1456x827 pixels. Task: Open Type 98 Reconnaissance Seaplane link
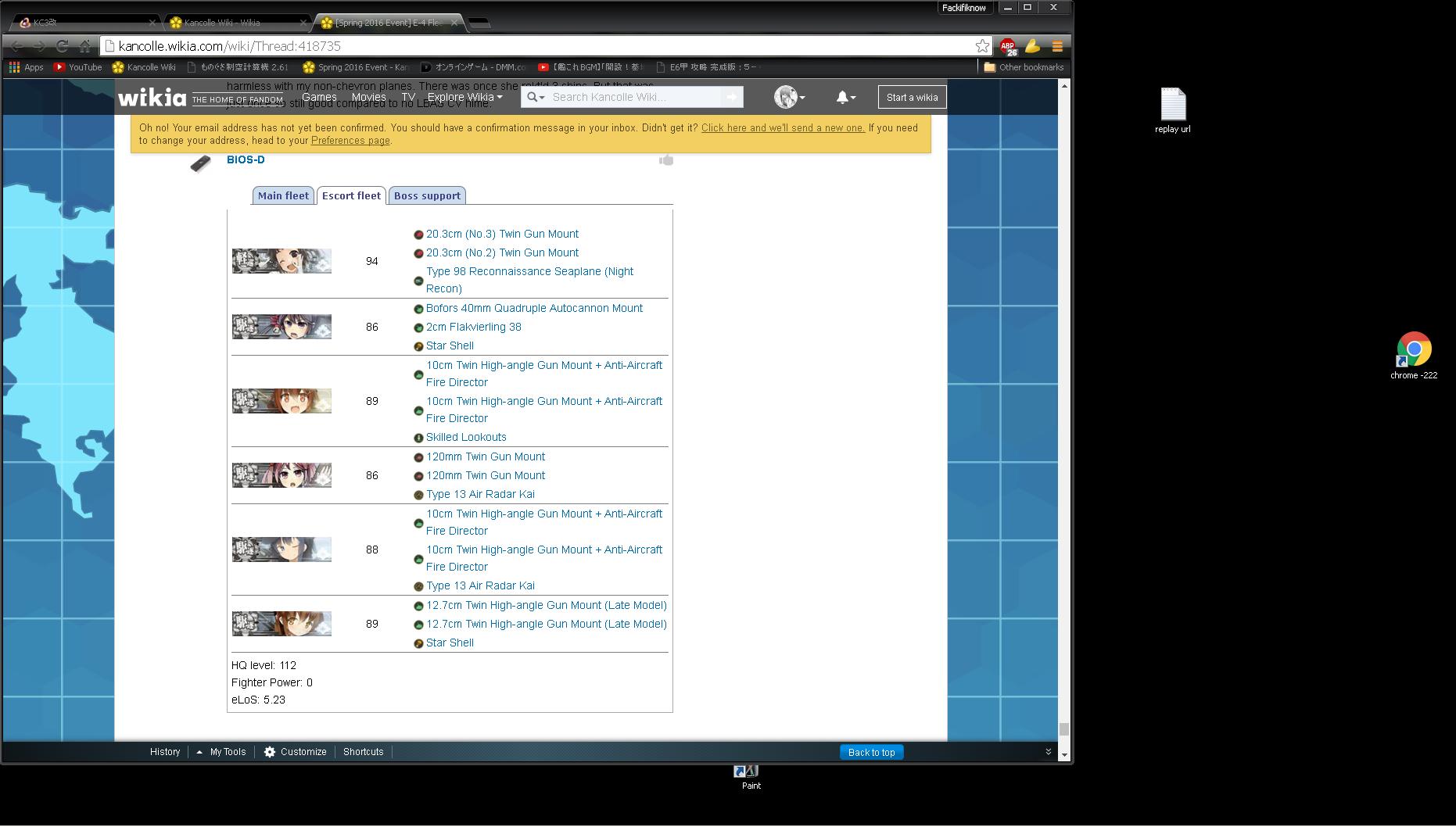(529, 280)
